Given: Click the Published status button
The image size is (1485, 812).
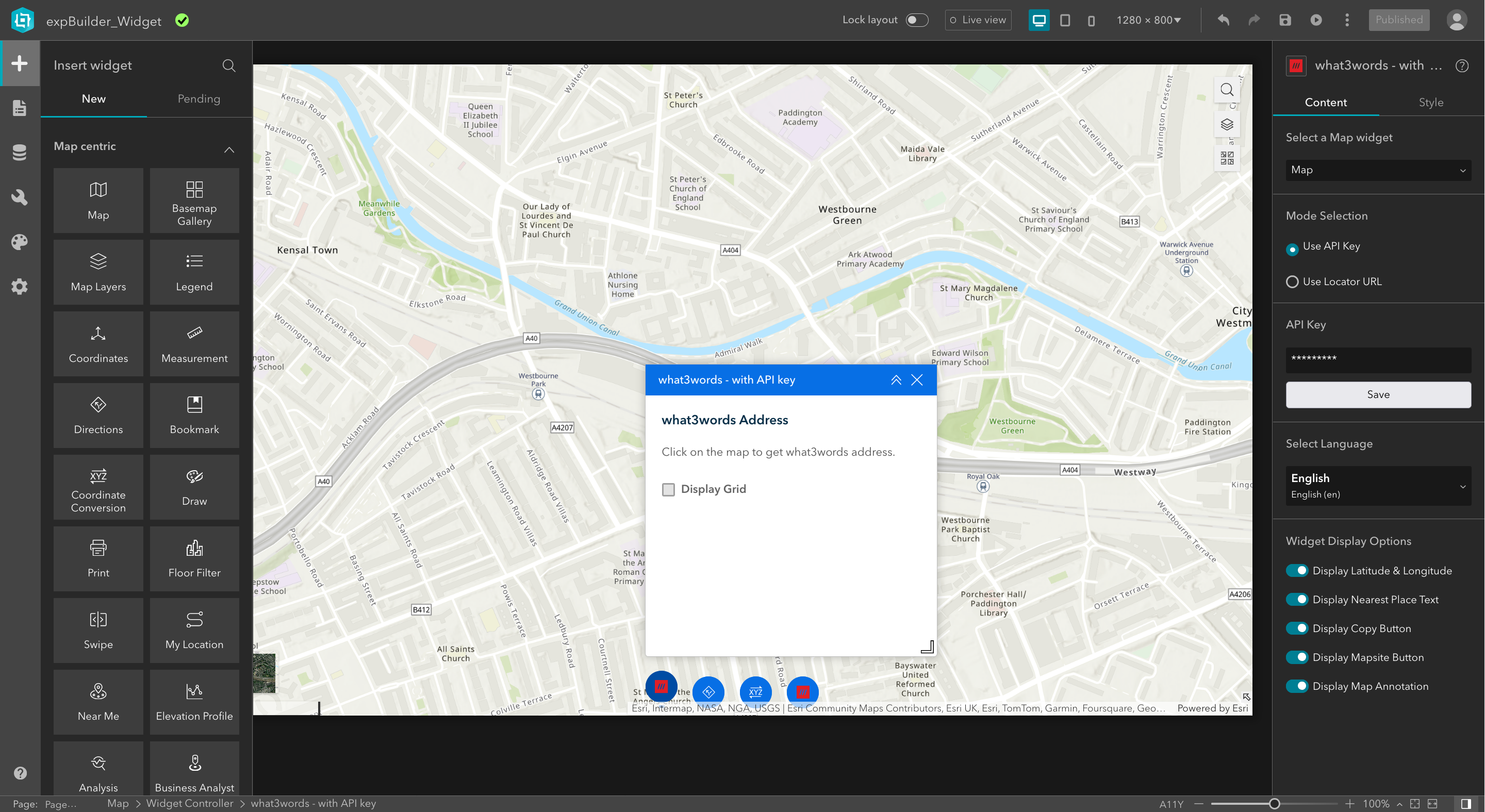Looking at the screenshot, I should tap(1398, 20).
